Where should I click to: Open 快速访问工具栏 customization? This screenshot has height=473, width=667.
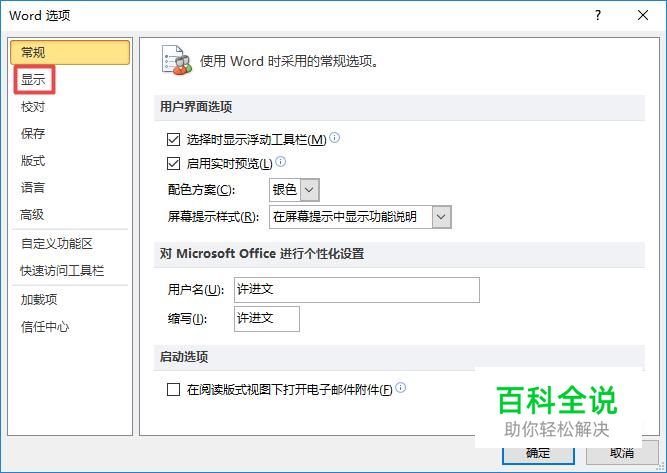click(62, 271)
